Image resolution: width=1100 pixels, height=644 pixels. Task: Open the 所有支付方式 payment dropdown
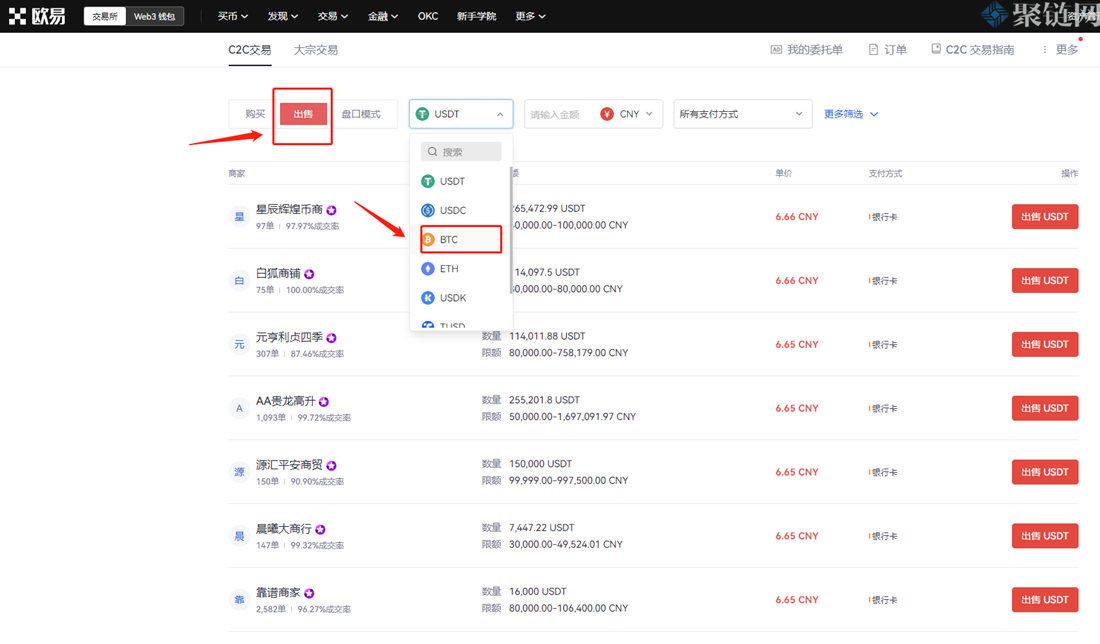coord(742,114)
